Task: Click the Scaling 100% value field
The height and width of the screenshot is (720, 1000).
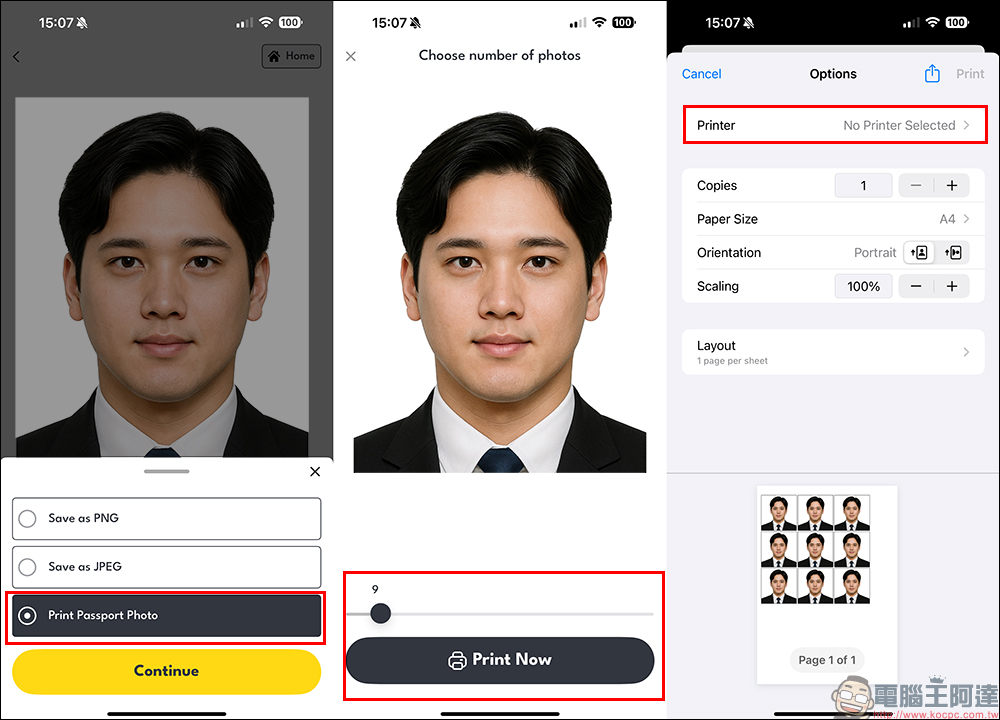Action: click(x=864, y=286)
